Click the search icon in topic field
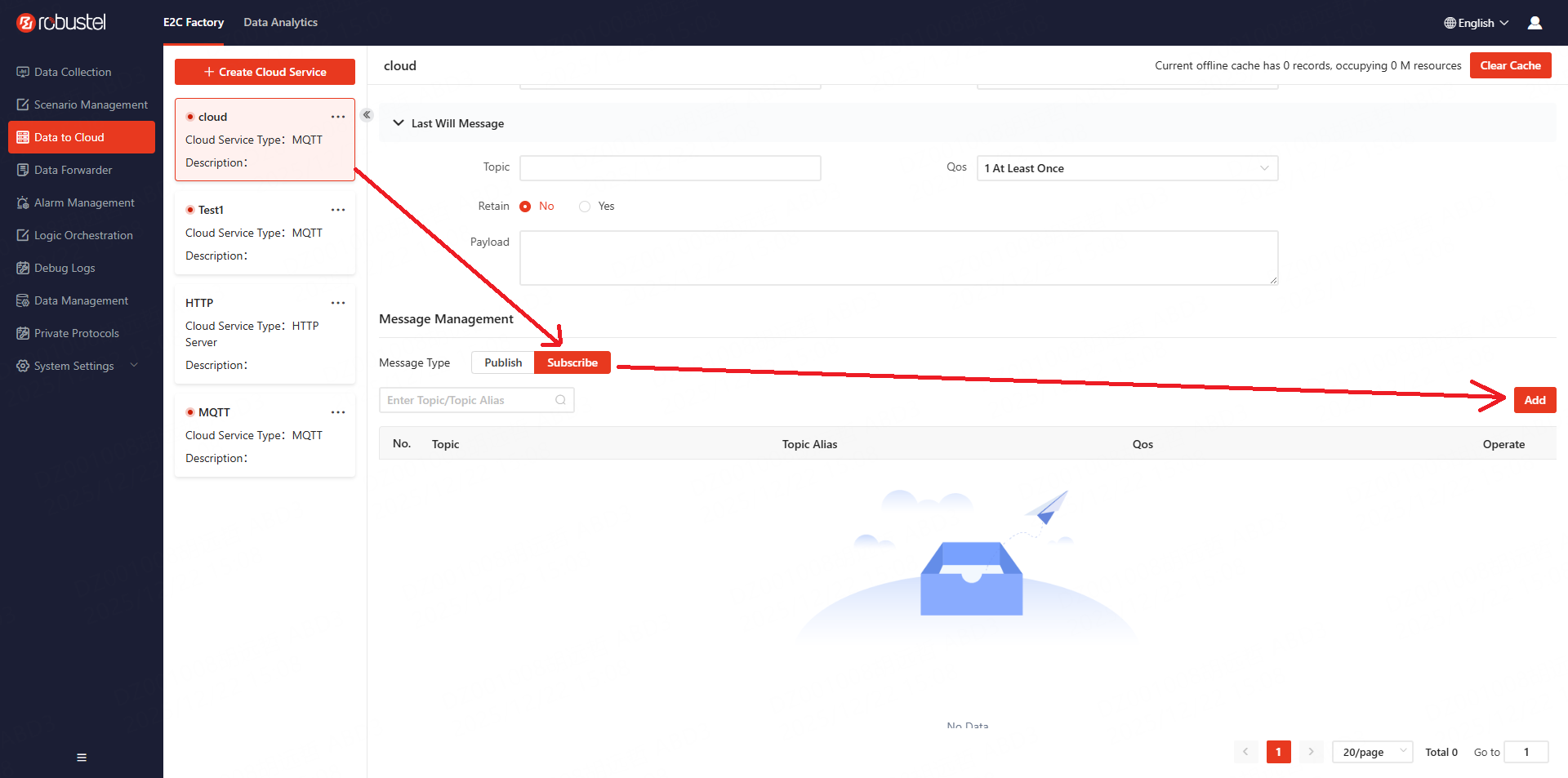Screen dimensions: 1568x778 point(560,400)
